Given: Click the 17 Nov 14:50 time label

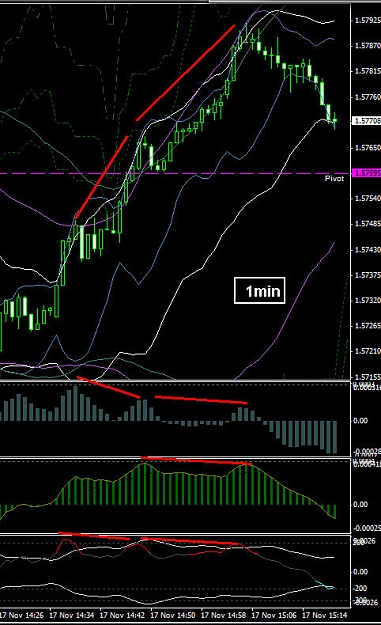Looking at the screenshot, I should pos(173,615).
